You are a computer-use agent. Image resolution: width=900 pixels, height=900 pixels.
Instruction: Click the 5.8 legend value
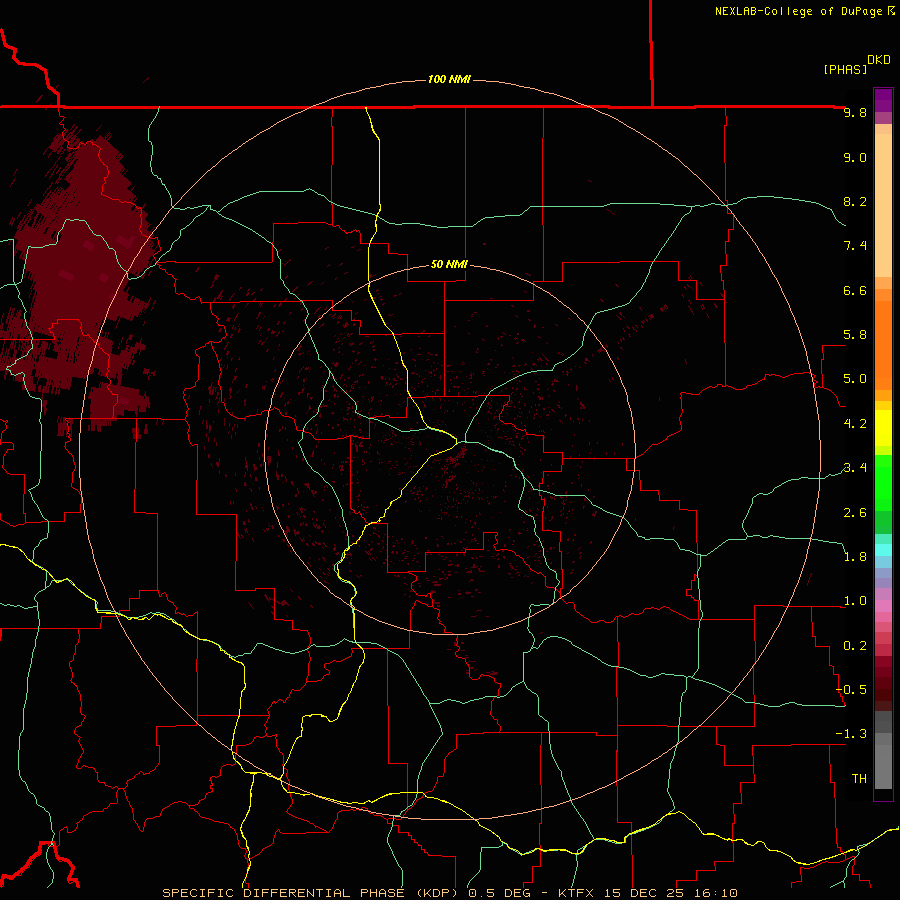pos(855,335)
